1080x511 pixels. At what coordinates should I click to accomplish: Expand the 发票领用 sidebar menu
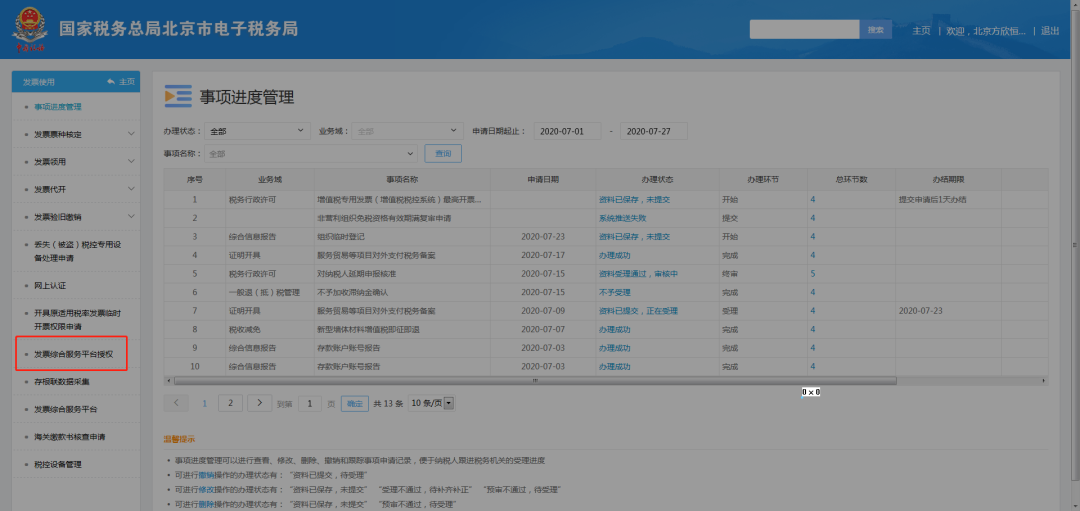(132, 161)
